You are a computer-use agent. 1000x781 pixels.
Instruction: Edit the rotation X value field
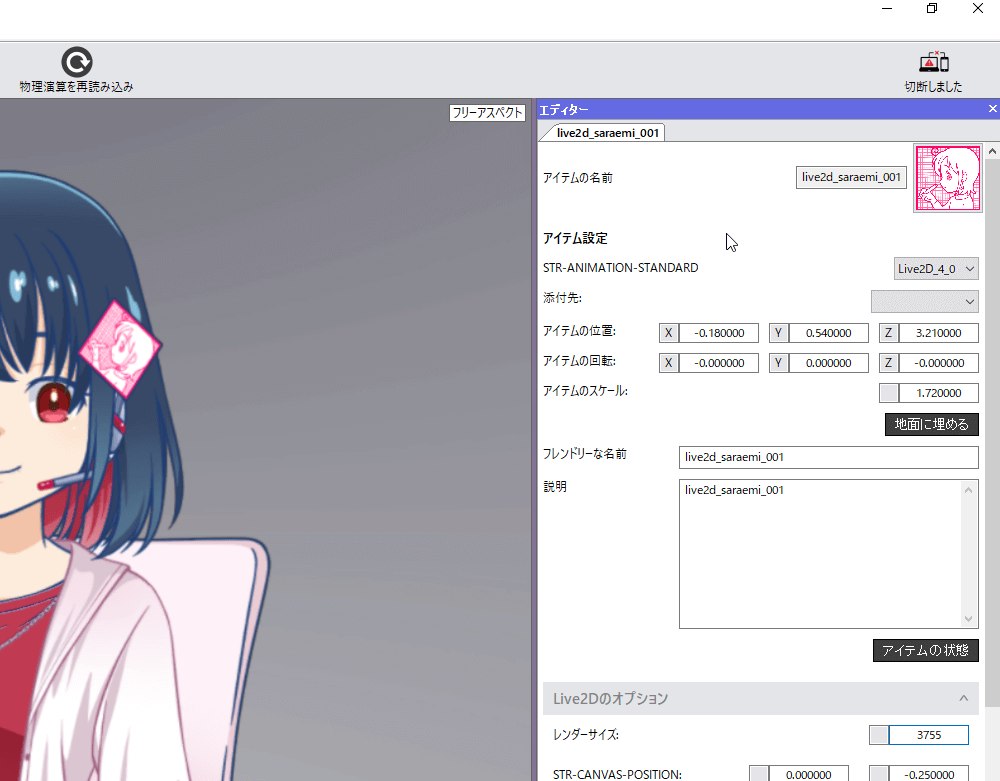coord(719,363)
